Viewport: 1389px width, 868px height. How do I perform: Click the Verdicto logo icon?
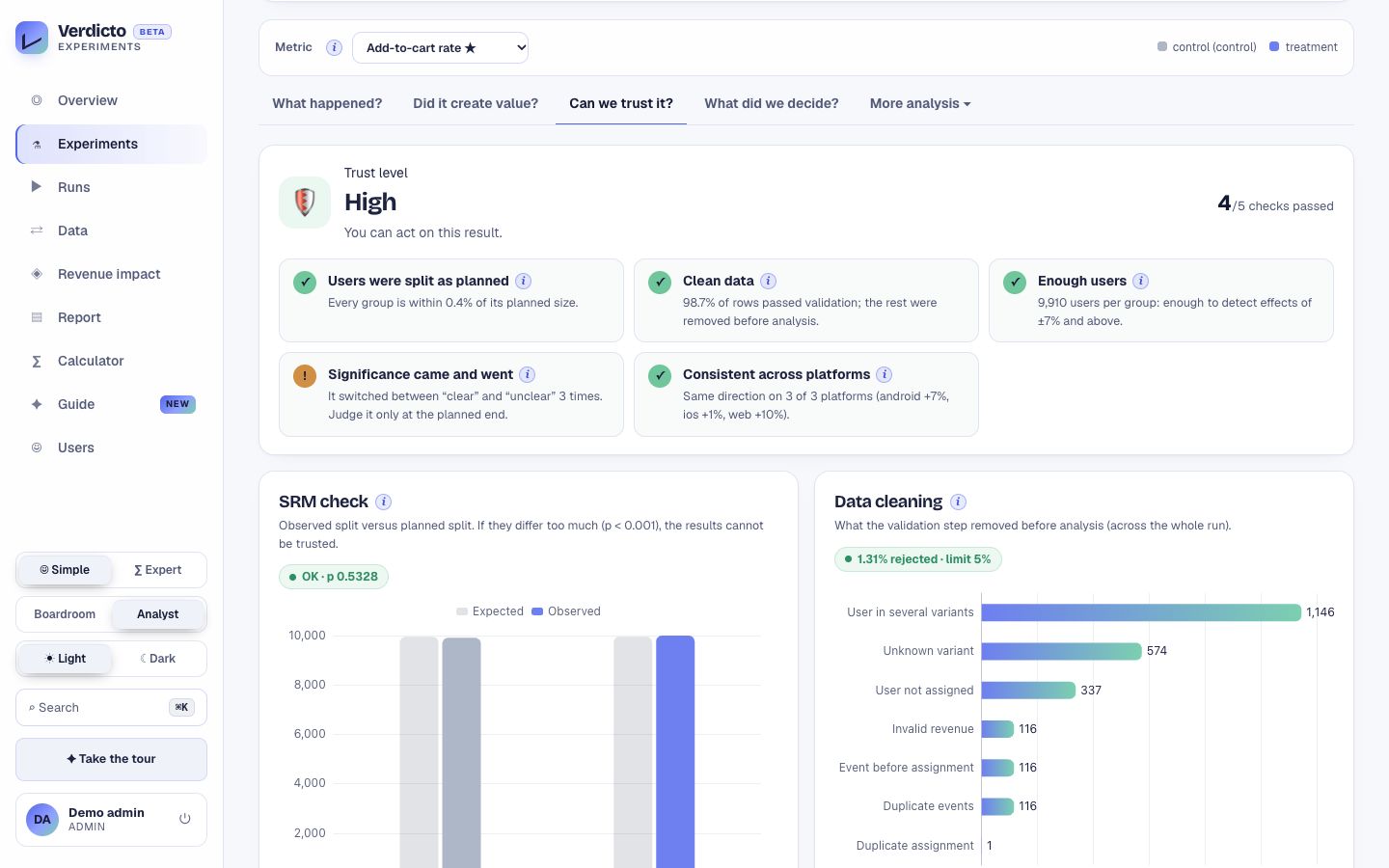click(x=32, y=38)
